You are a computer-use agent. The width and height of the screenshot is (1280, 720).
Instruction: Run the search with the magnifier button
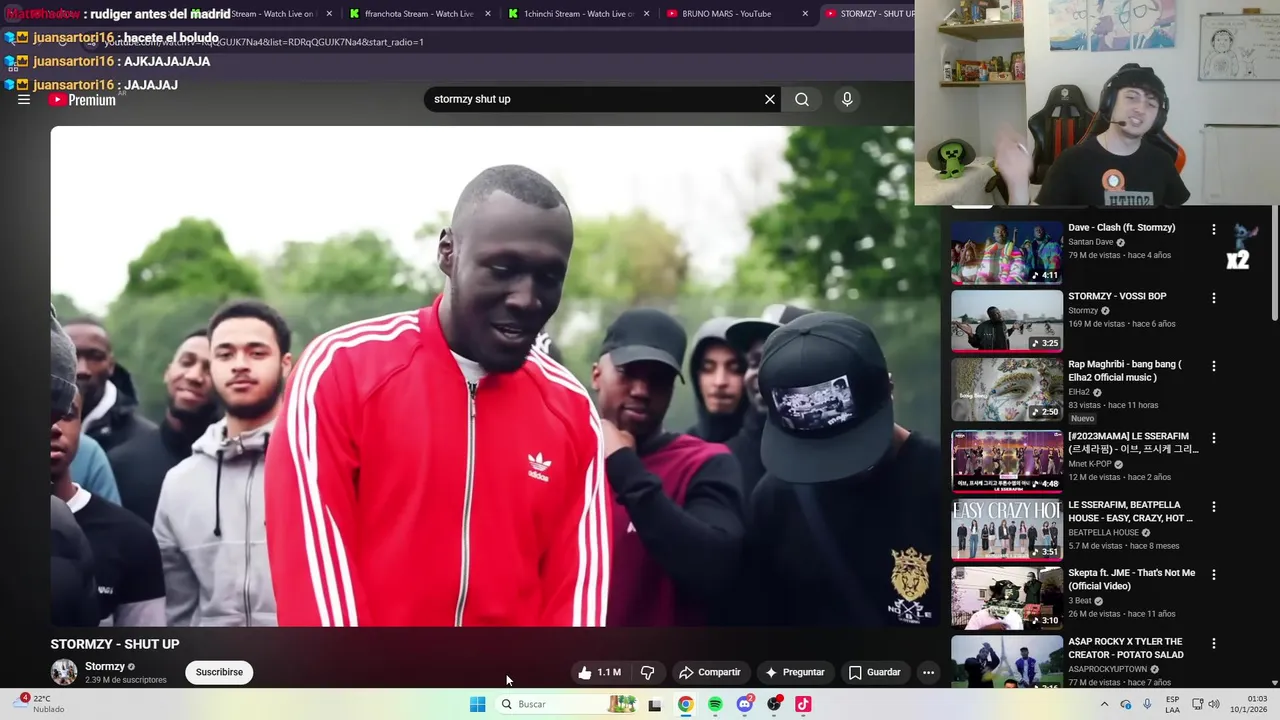(x=802, y=99)
